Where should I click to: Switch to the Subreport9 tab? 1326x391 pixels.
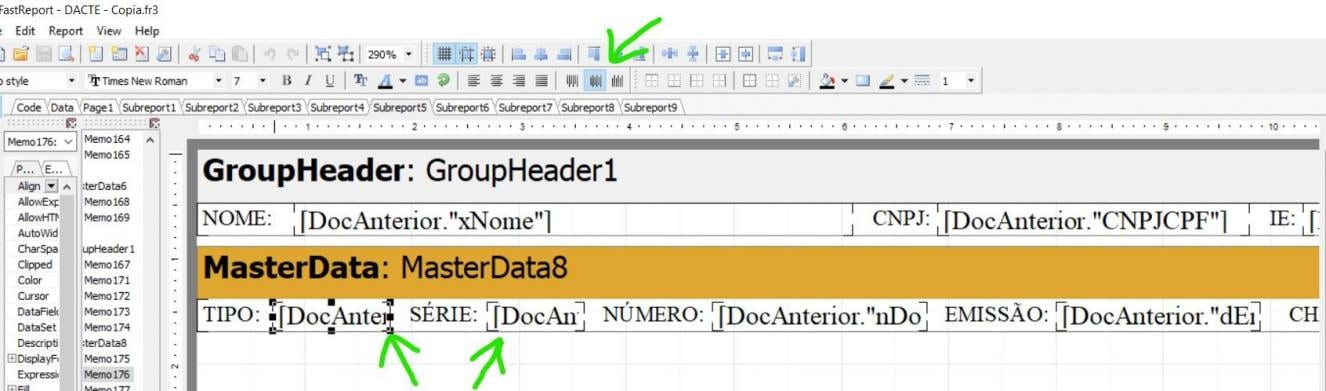(652, 107)
